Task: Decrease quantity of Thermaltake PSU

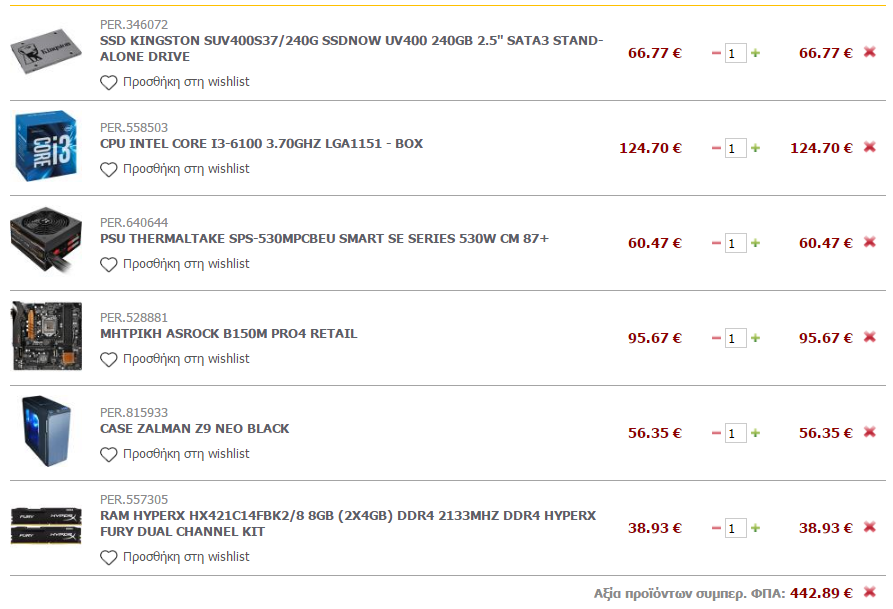Action: pos(716,243)
